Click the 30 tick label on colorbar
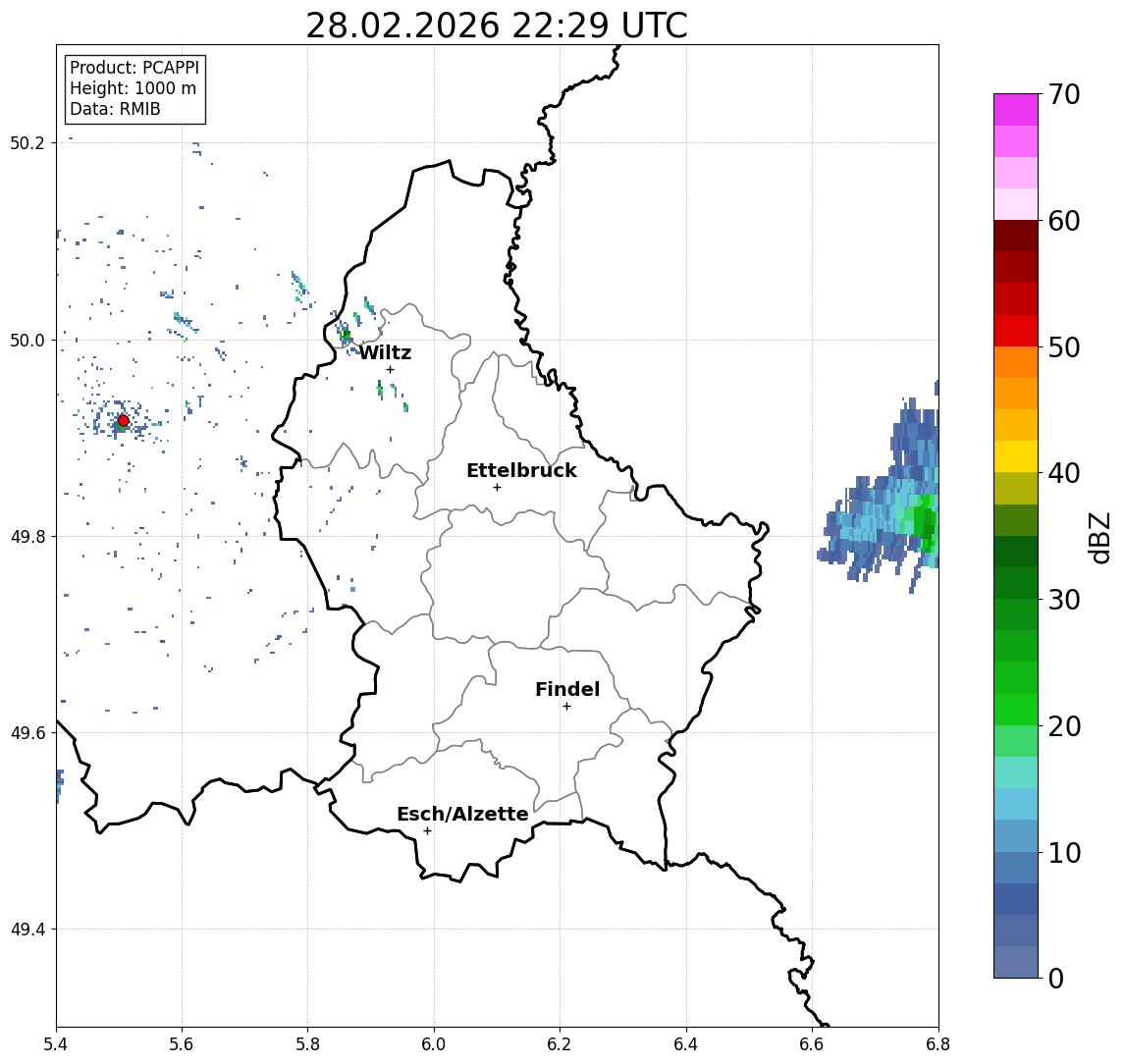The width and height of the screenshot is (1124, 1064). point(1064,600)
